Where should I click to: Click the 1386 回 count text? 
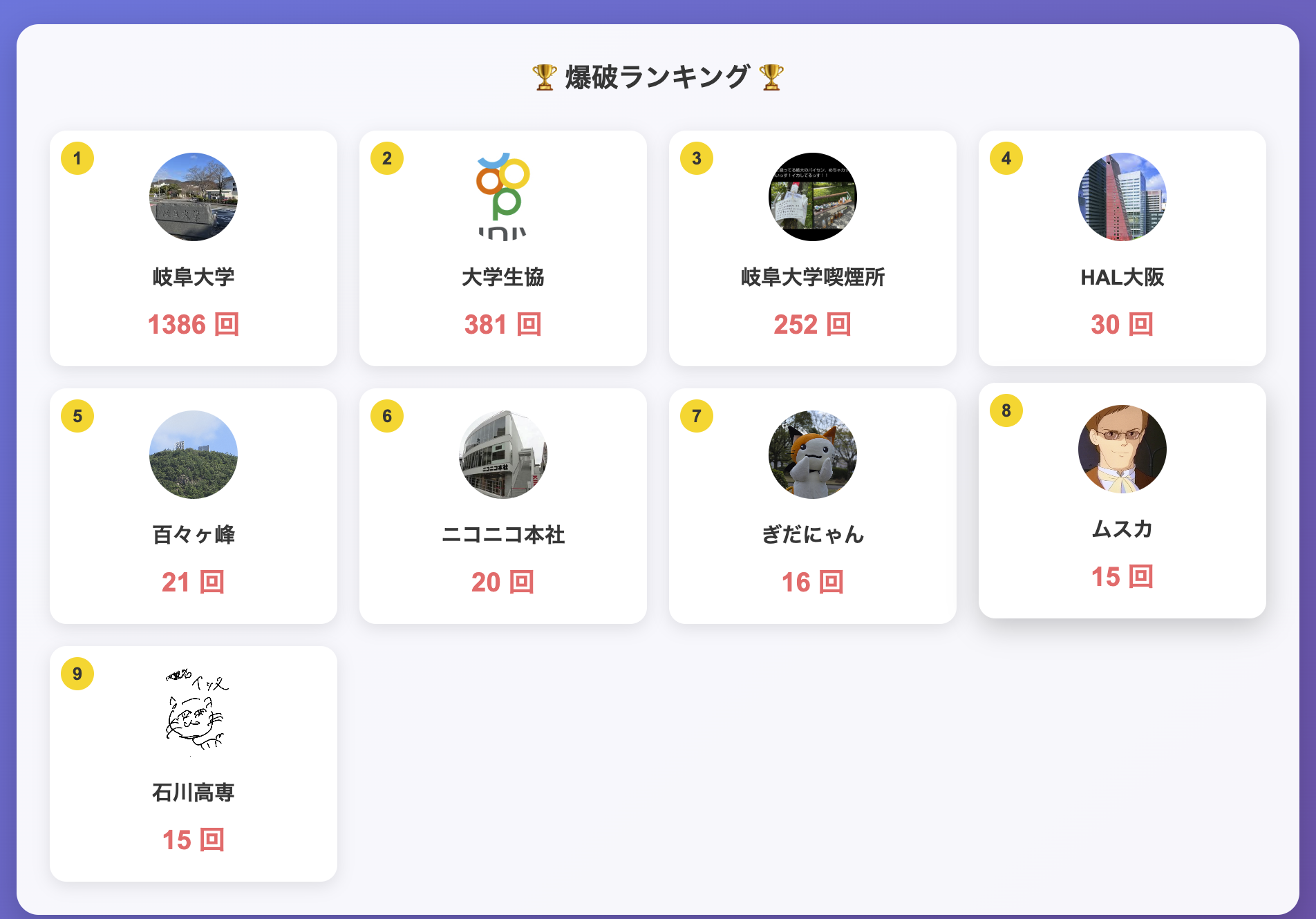194,324
